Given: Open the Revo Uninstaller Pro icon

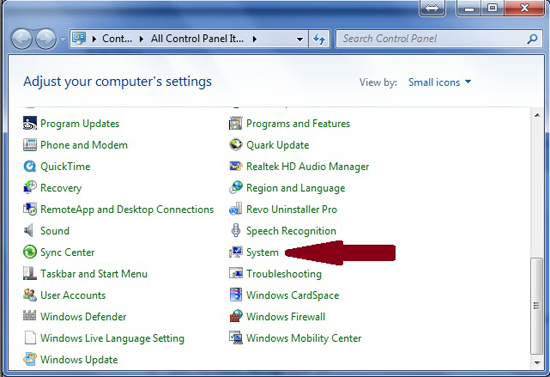Looking at the screenshot, I should click(x=236, y=209).
